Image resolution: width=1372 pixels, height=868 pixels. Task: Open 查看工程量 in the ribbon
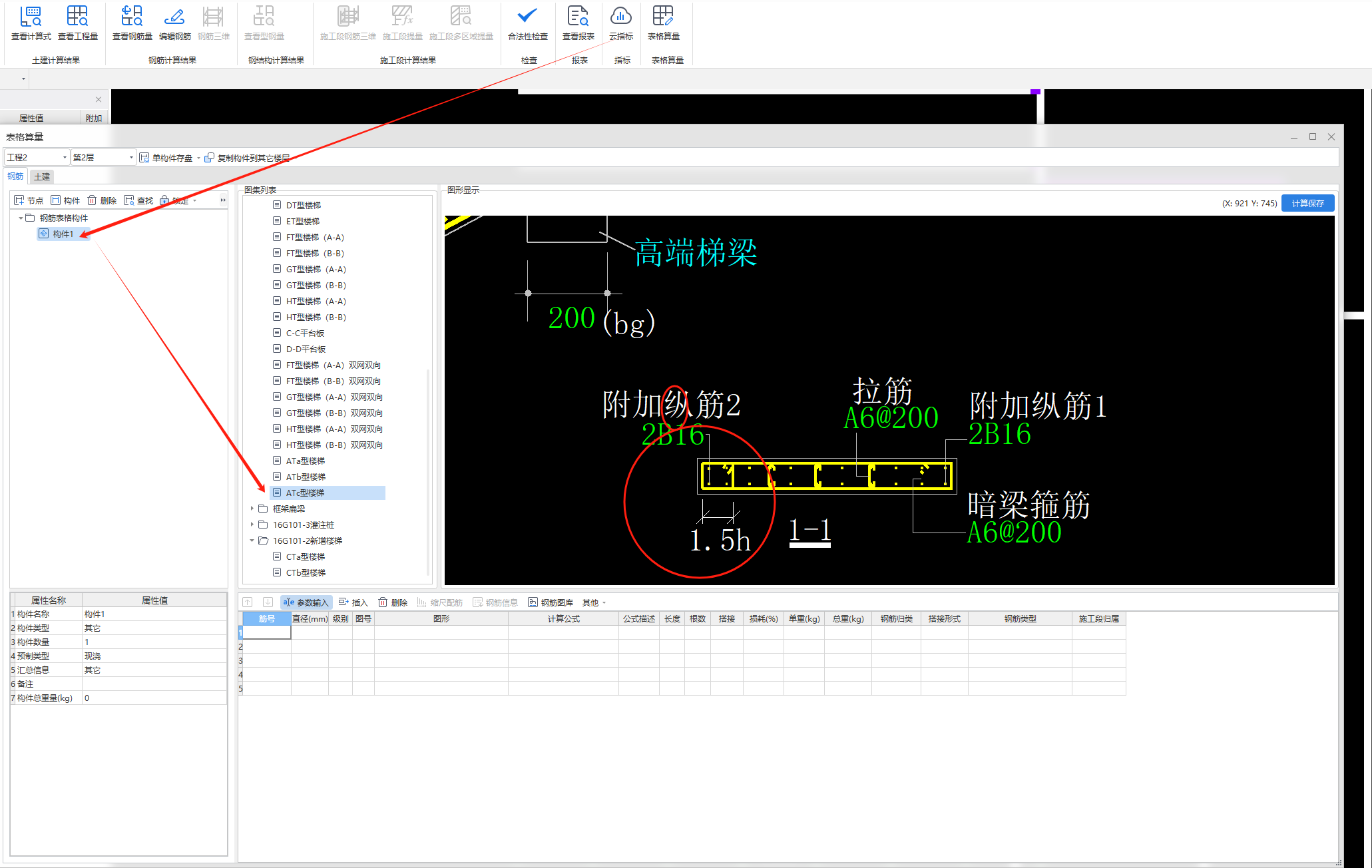(x=78, y=23)
